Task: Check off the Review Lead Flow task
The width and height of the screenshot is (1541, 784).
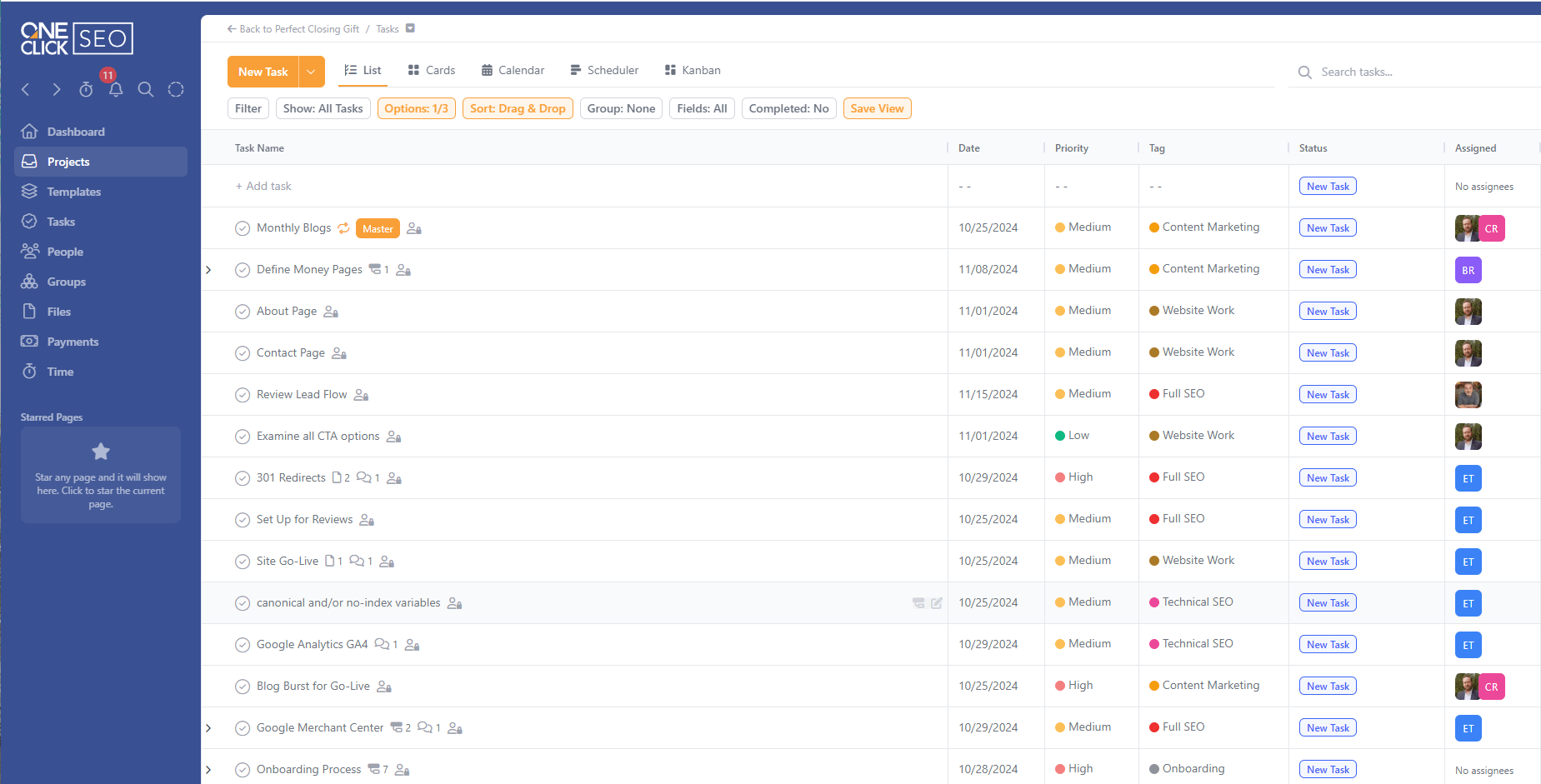Action: pos(243,395)
